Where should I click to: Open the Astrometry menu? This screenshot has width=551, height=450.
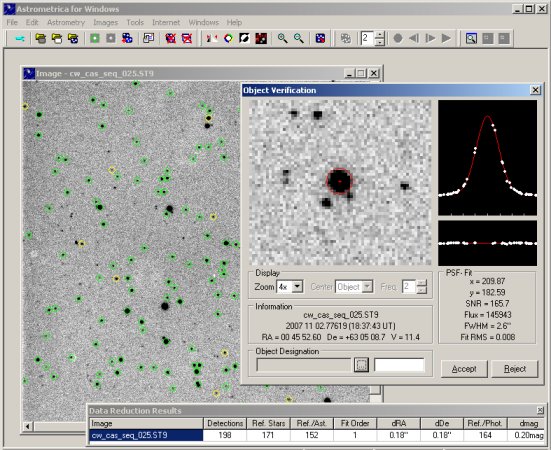[66, 22]
